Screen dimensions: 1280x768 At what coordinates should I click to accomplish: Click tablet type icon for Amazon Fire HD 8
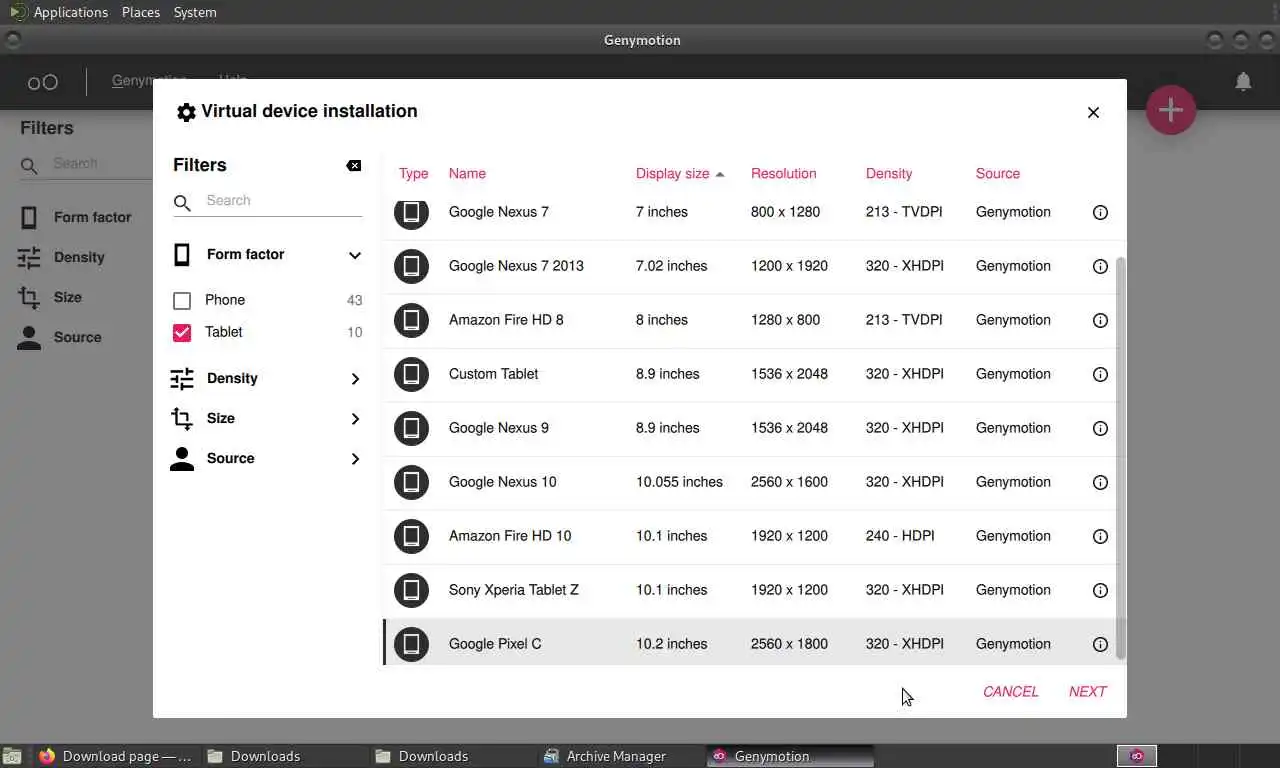click(x=411, y=320)
